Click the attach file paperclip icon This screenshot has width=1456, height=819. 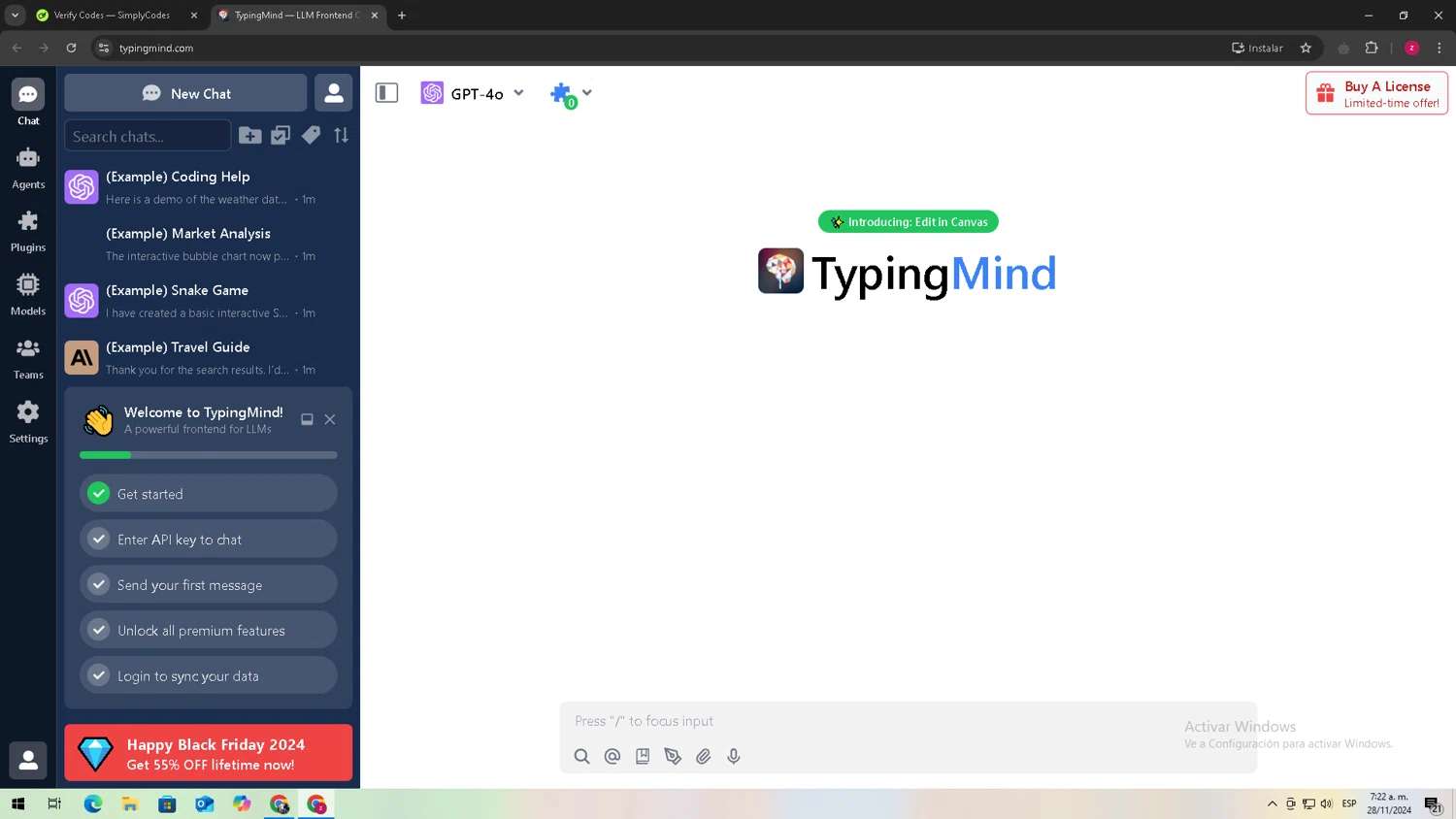point(704,756)
